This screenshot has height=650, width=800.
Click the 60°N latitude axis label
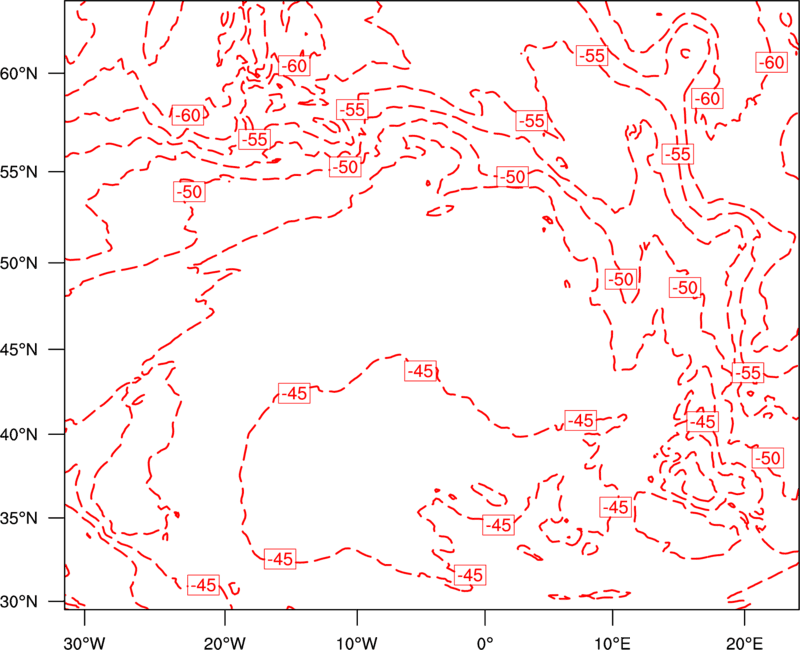point(19,73)
